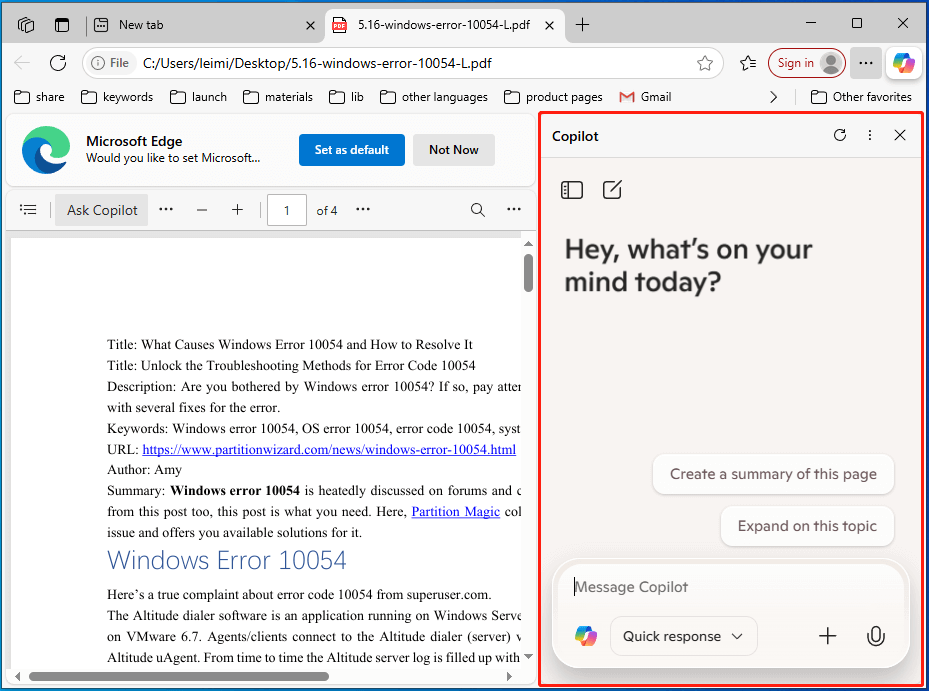
Task: Open the product pages favorites folder
Action: pos(553,97)
